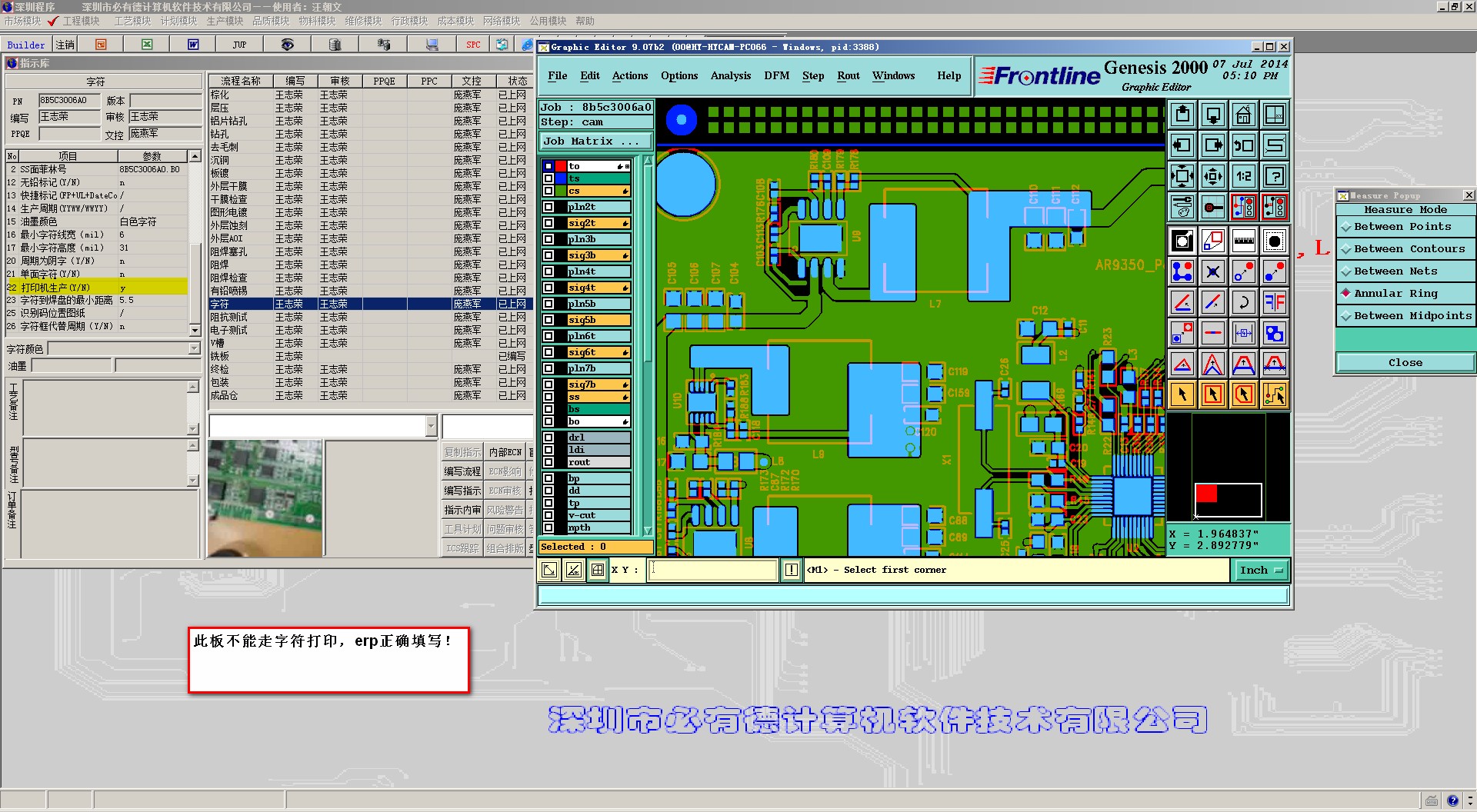This screenshot has width=1477, height=812.
Task: Click the red color swatch of layer to
Action: click(x=561, y=166)
